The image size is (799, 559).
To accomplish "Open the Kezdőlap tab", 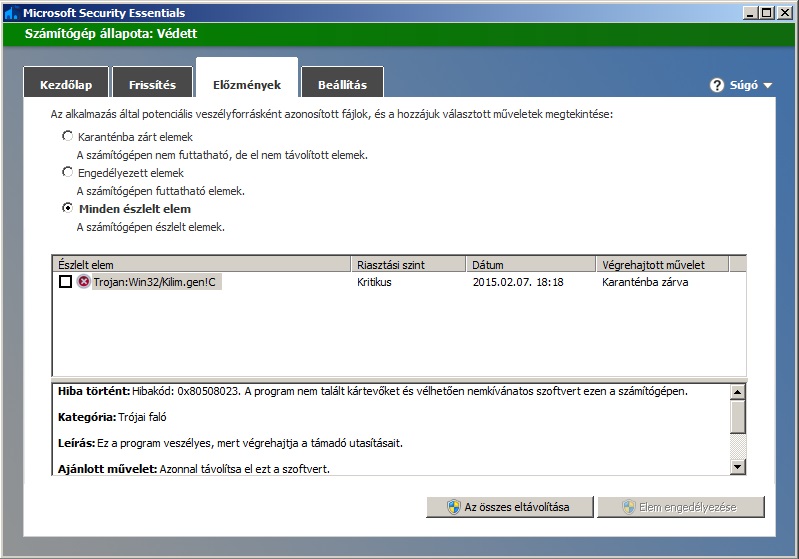I will (65, 85).
